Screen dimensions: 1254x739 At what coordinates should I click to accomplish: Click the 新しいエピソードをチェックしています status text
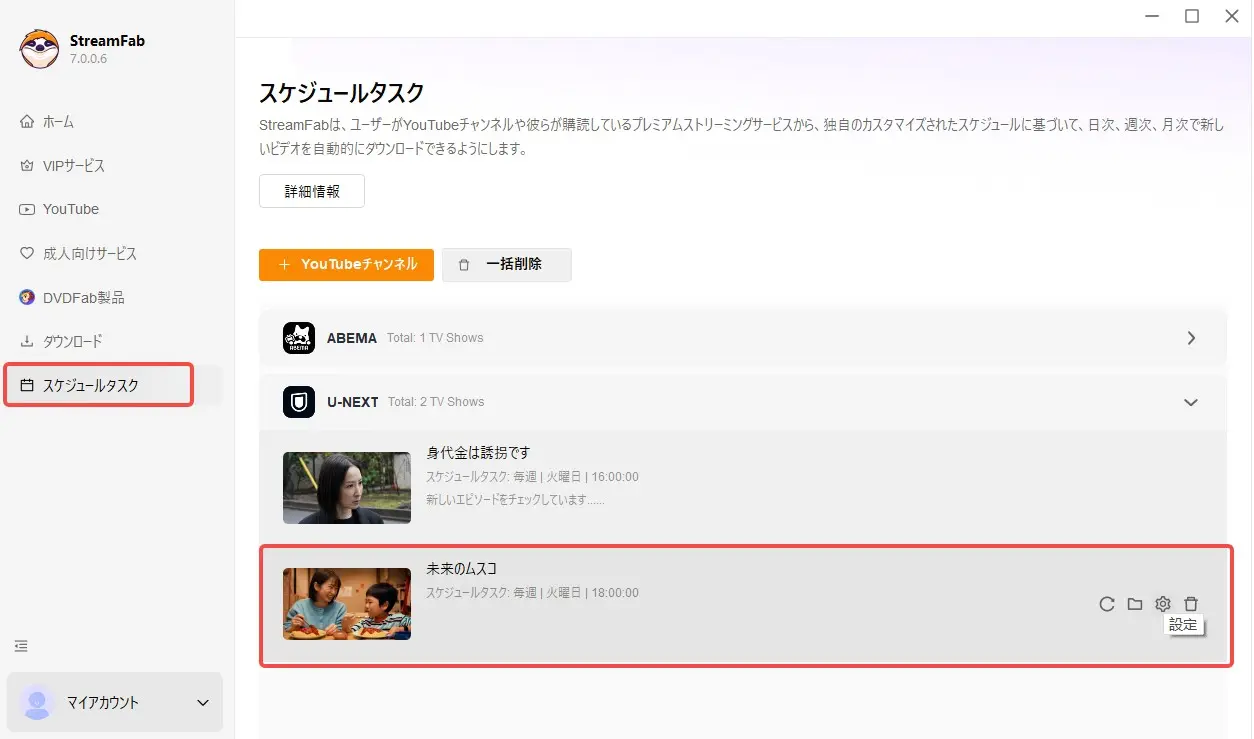tap(515, 499)
